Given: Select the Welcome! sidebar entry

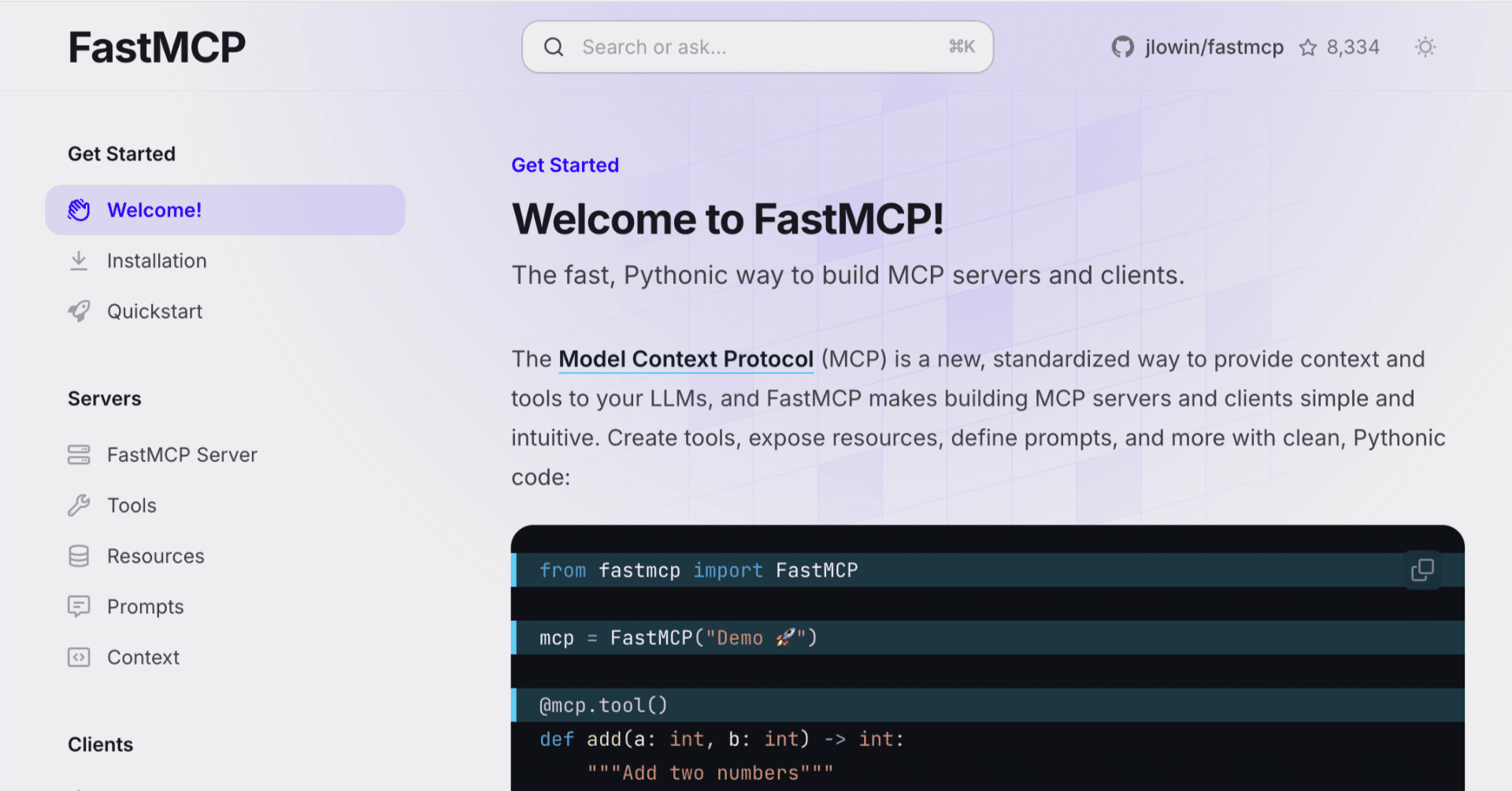Looking at the screenshot, I should [x=154, y=209].
